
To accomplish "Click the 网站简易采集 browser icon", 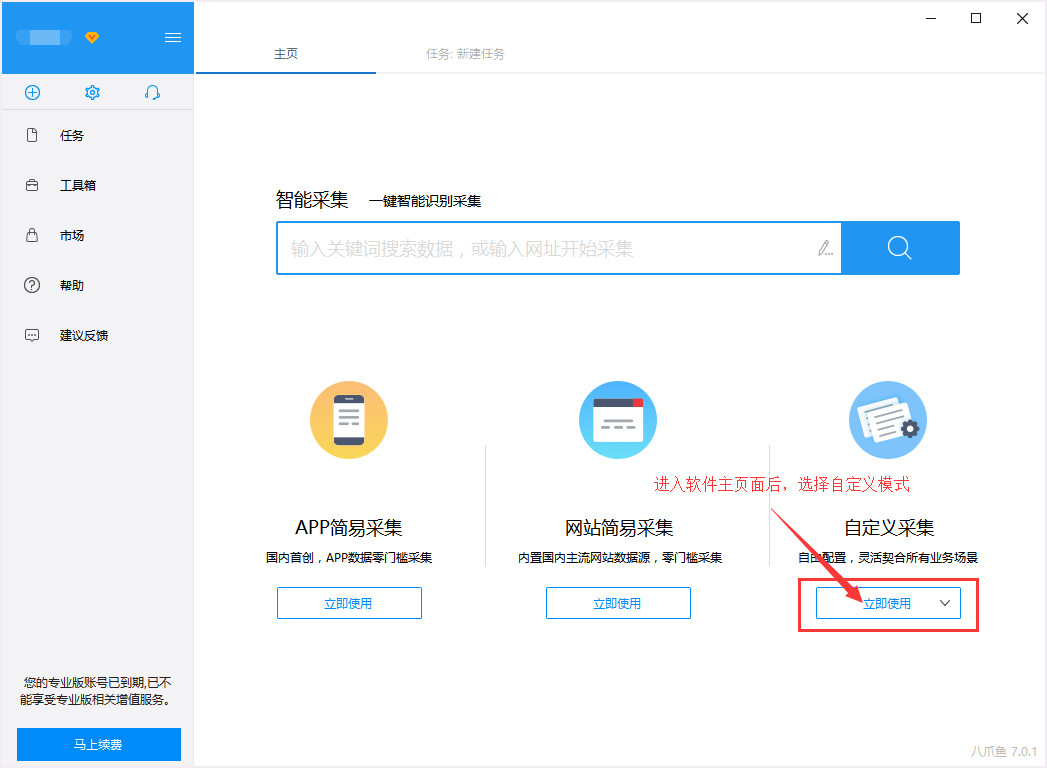I will pos(618,420).
